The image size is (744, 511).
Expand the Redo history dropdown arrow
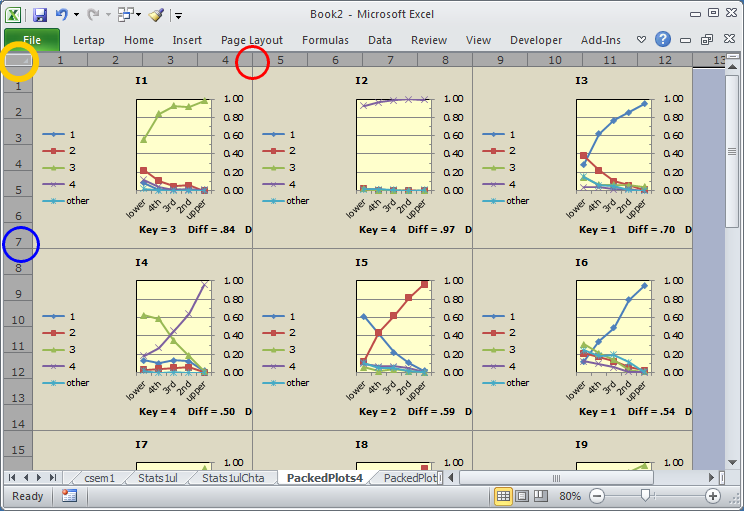coord(108,15)
